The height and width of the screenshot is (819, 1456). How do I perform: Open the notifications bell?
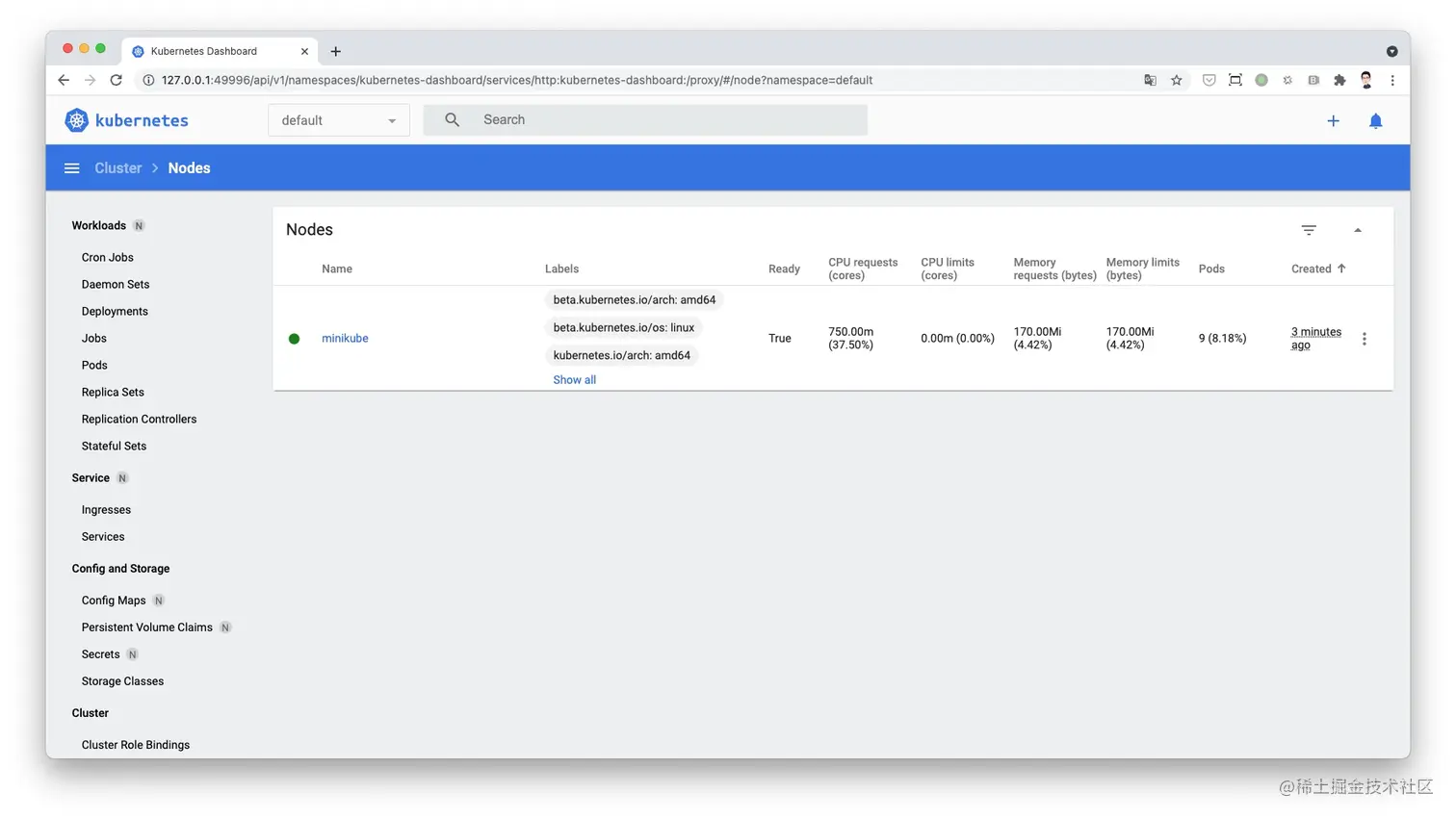tap(1375, 120)
